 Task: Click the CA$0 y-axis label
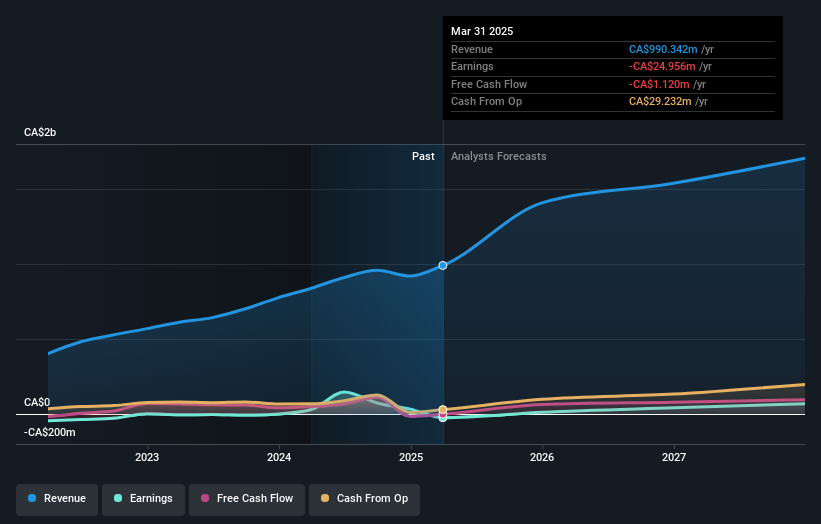[x=37, y=403]
